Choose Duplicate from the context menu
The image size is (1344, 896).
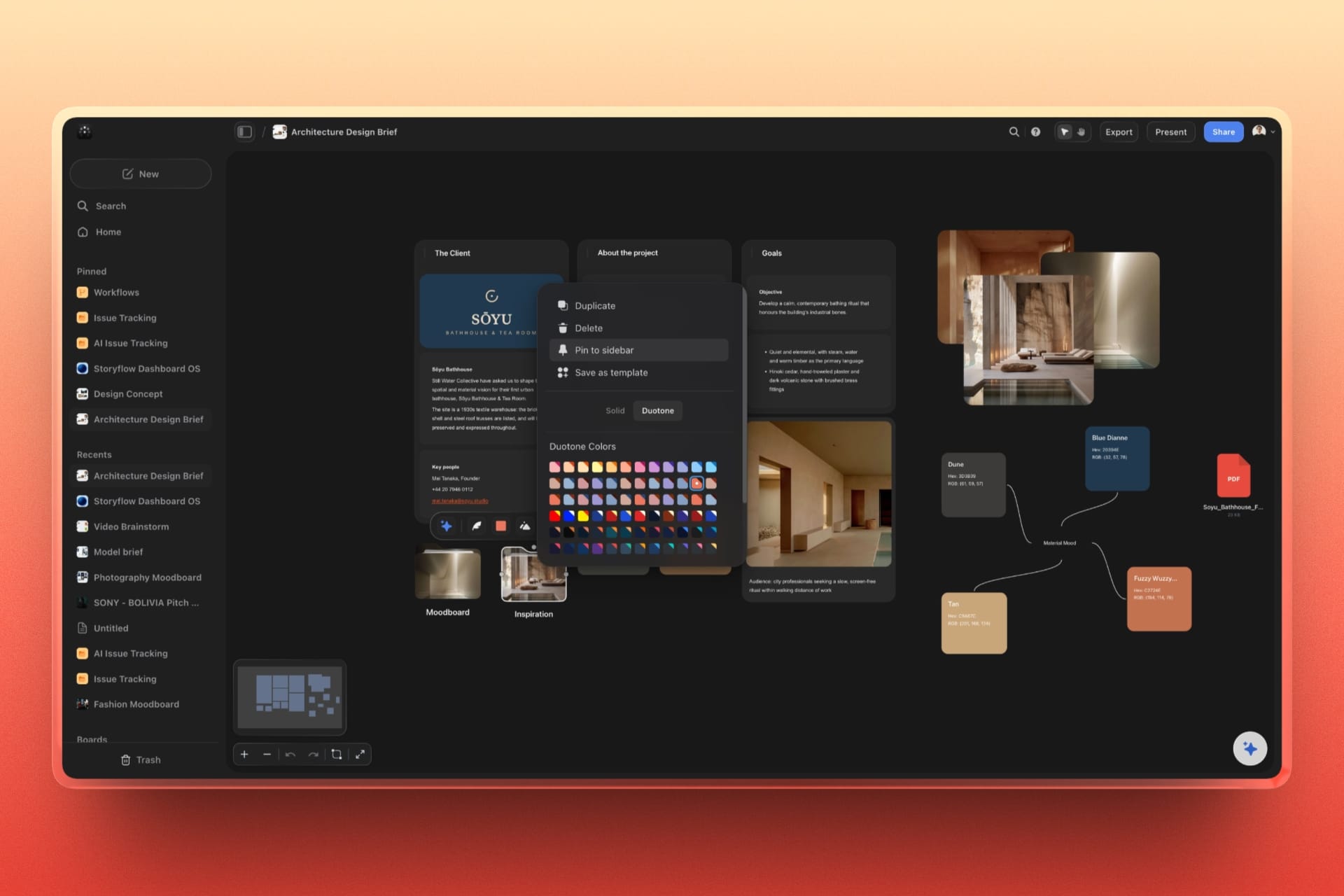tap(638, 306)
